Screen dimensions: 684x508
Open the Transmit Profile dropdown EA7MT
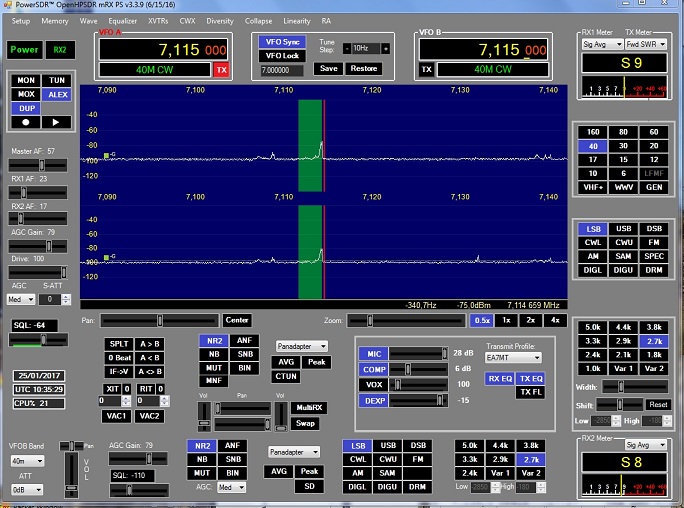(514, 357)
